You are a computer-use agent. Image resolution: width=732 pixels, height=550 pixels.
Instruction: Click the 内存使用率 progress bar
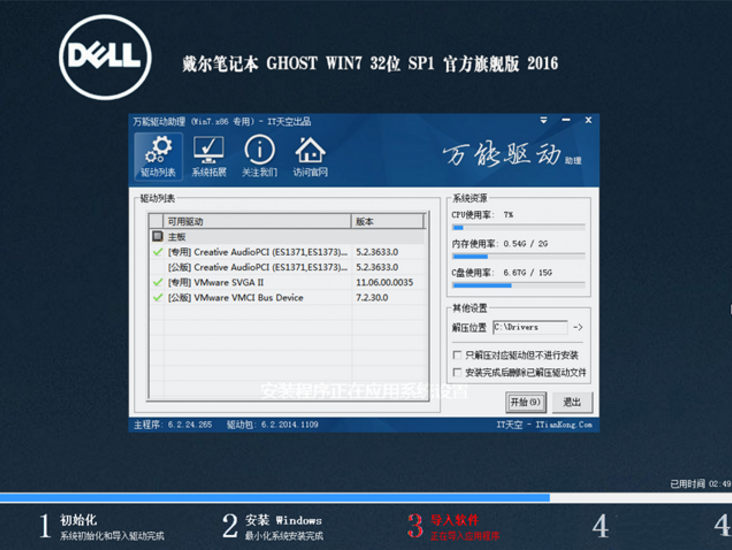coord(518,256)
